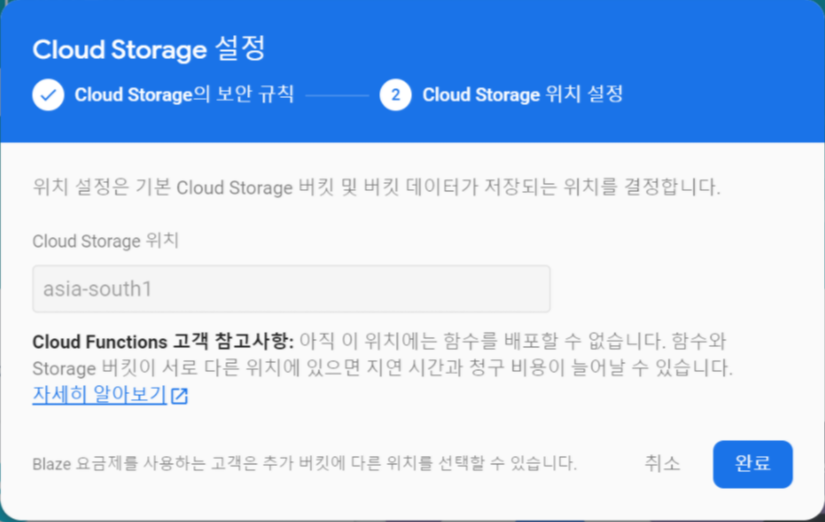Click the bold Cloud Functions 고객 참고사항 heading
This screenshot has width=825, height=522.
click(163, 342)
